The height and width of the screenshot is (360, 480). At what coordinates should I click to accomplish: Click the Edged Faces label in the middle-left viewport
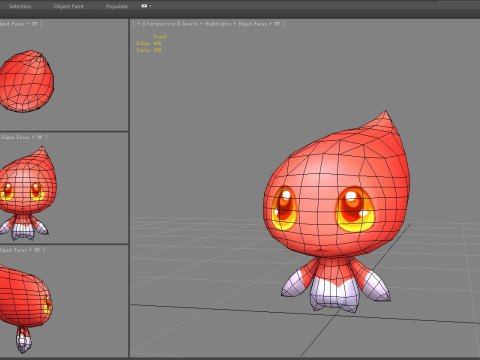[16, 137]
